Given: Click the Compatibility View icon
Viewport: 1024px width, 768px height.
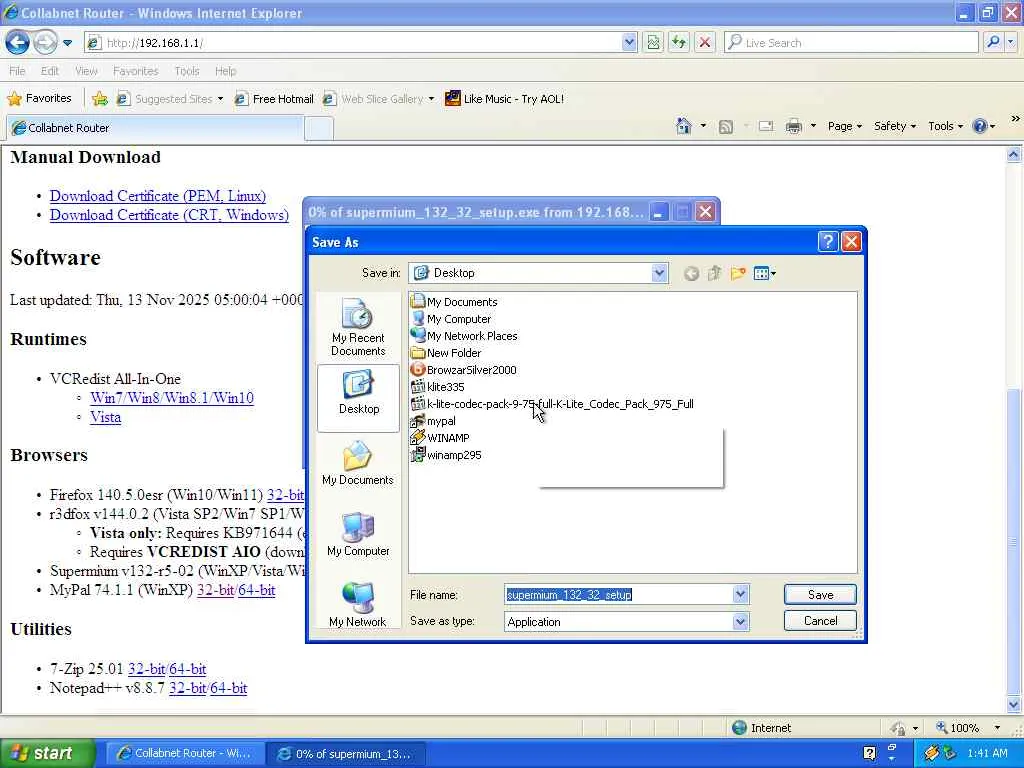Looking at the screenshot, I should click(653, 43).
